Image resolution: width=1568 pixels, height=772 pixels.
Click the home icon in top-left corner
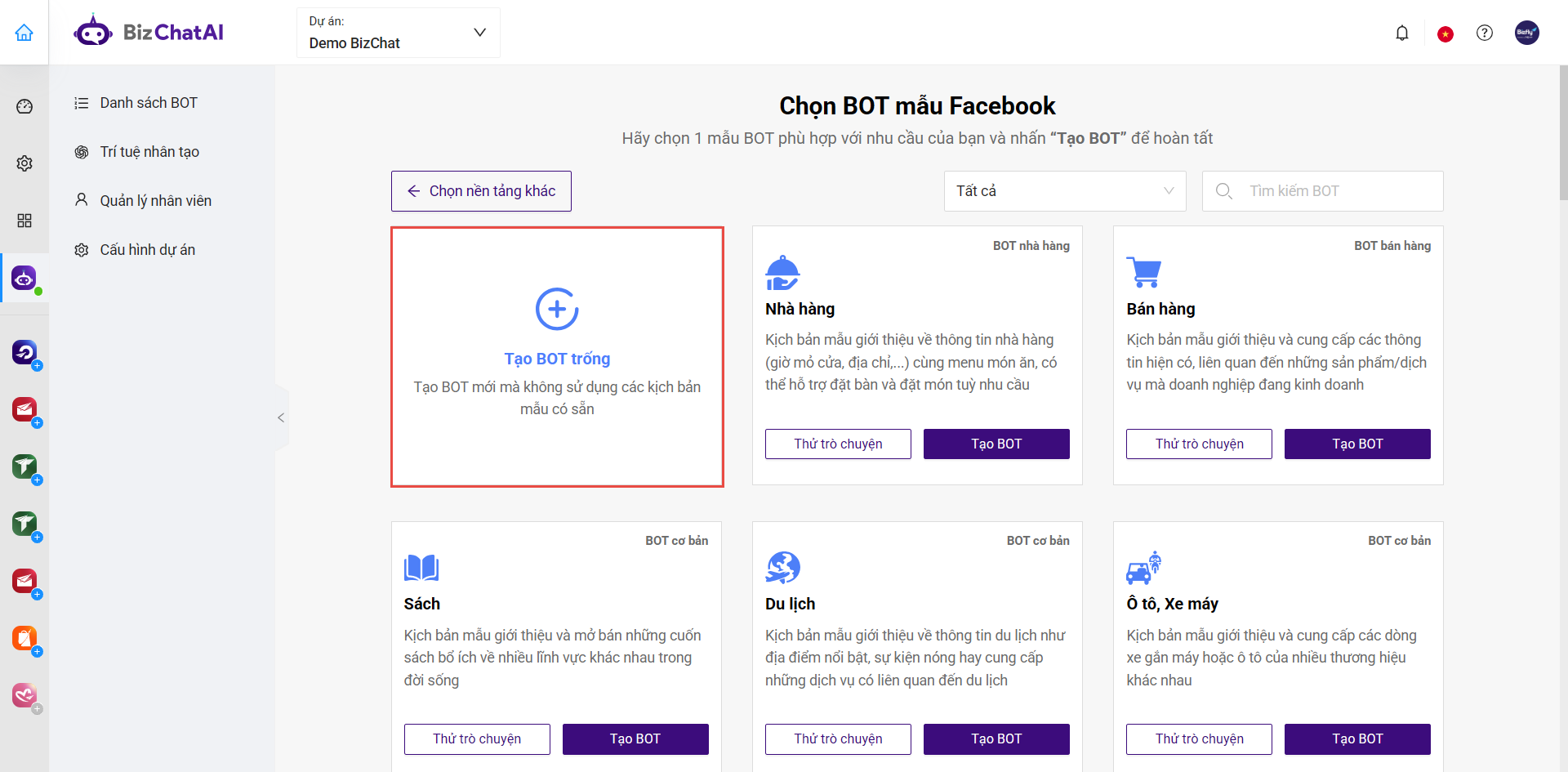tap(24, 33)
